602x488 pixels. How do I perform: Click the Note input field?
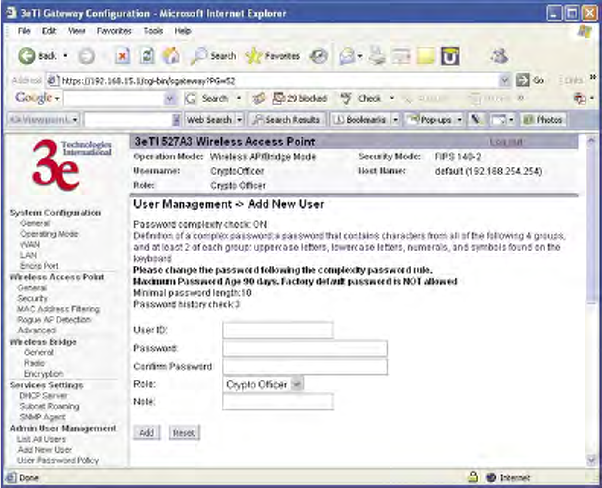[278, 402]
